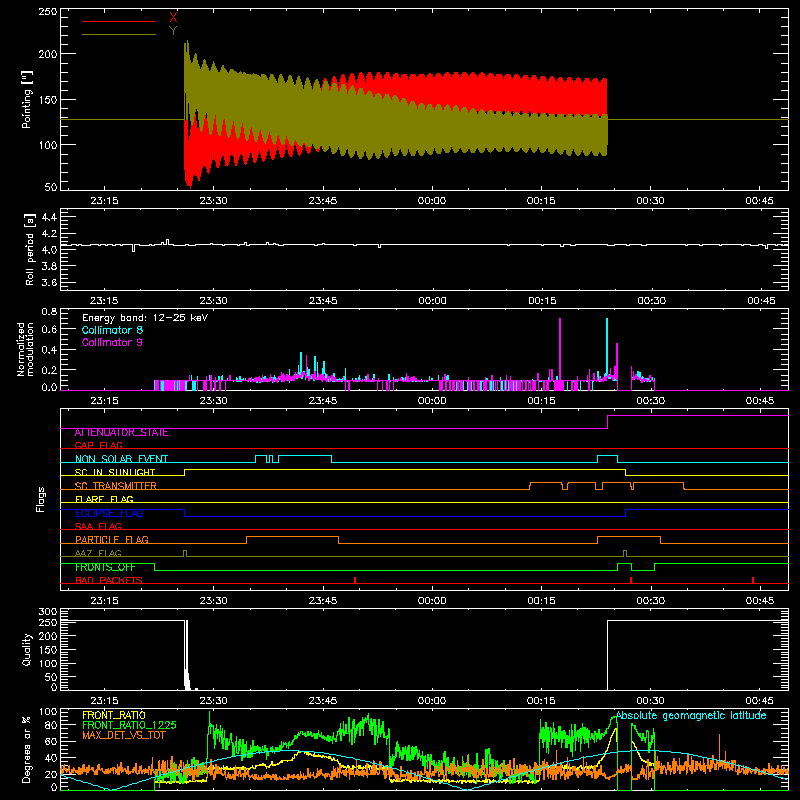This screenshot has height=800, width=800.
Task: Click the Roll period [s] axis title
Action: point(30,250)
